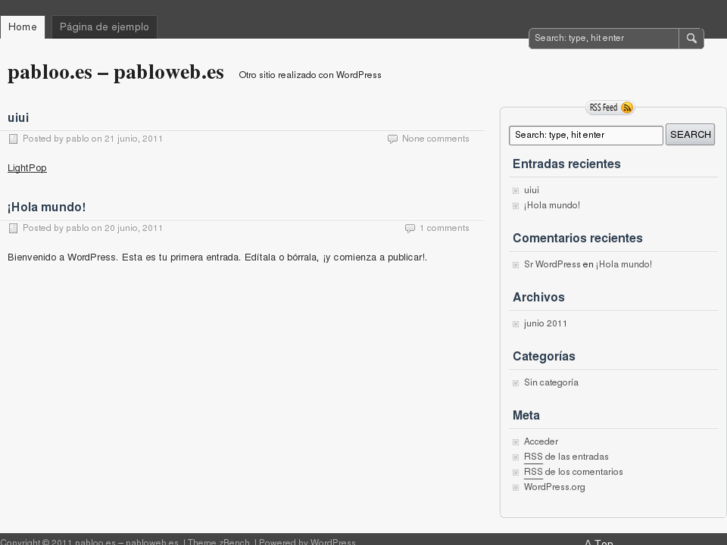Open the uiui post title
Screen dimensions: 727x545
pos(18,118)
